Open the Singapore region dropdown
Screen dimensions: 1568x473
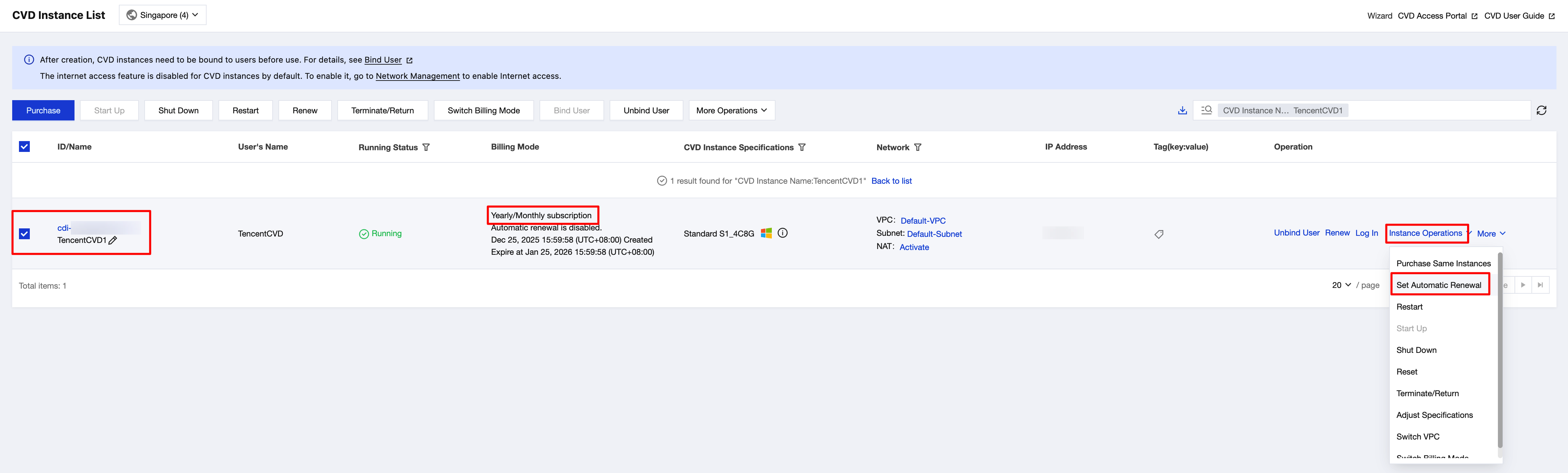pyautogui.click(x=163, y=15)
